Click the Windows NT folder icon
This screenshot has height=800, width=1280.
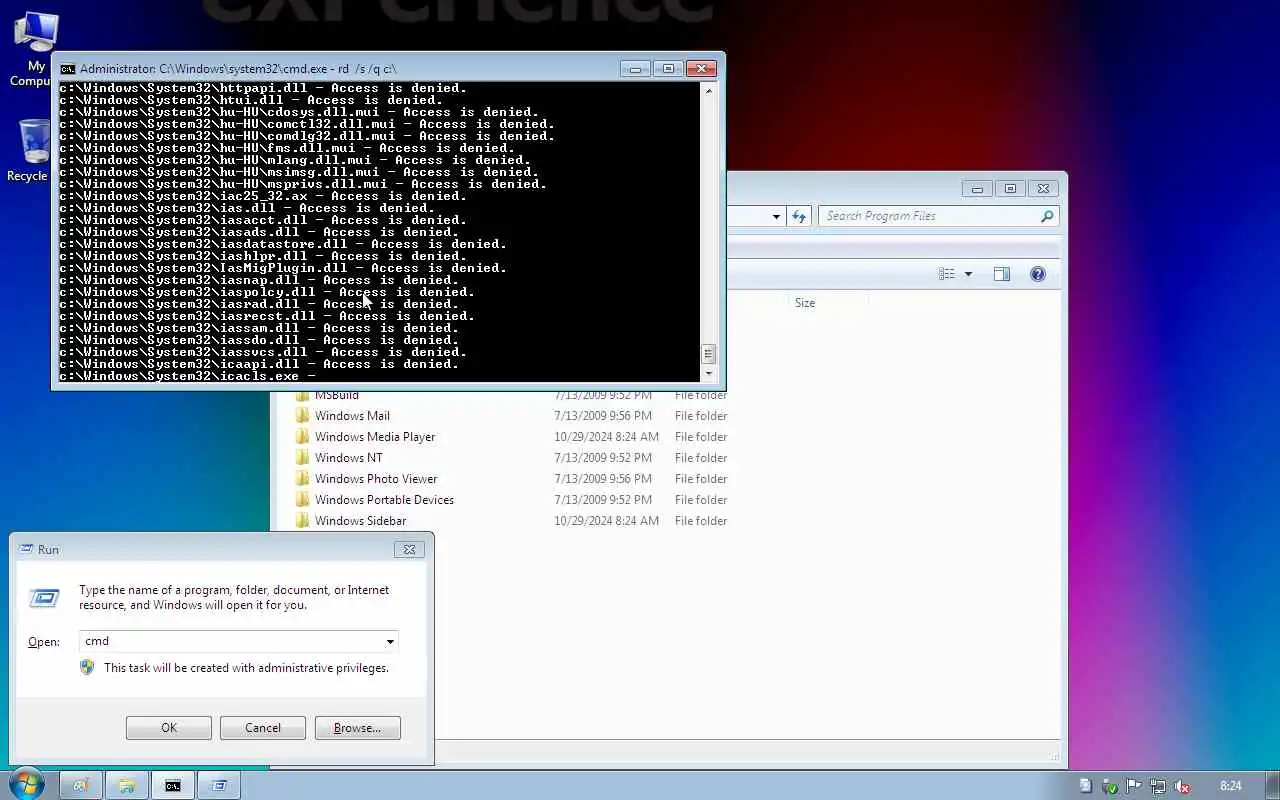point(303,458)
